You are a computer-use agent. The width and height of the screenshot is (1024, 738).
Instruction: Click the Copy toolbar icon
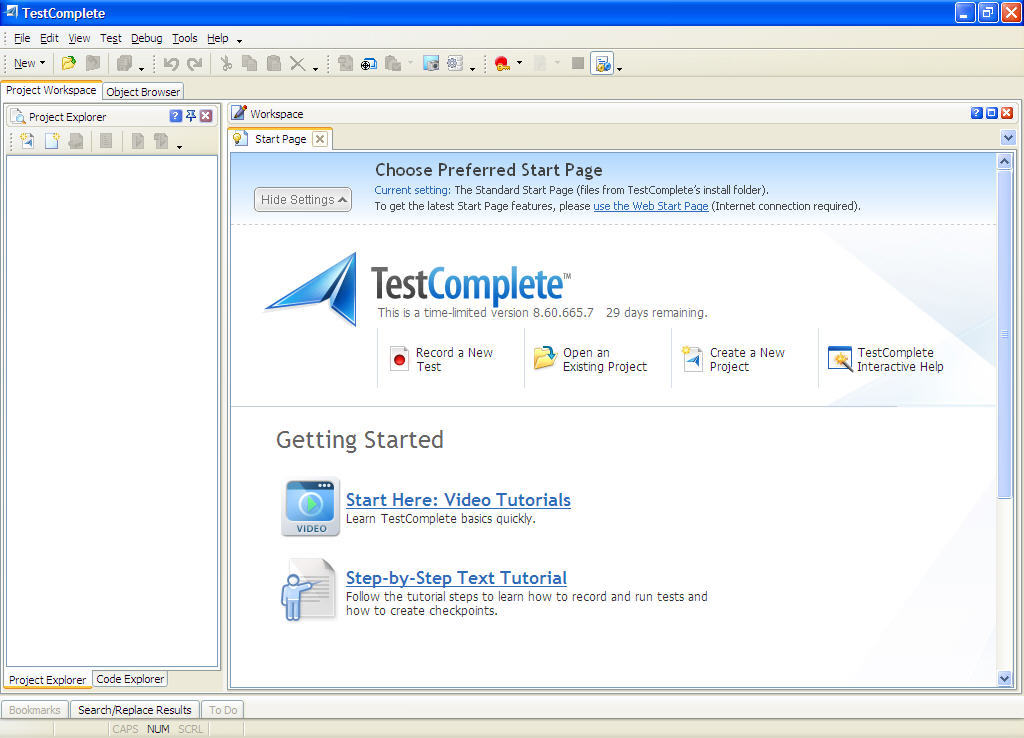[249, 63]
